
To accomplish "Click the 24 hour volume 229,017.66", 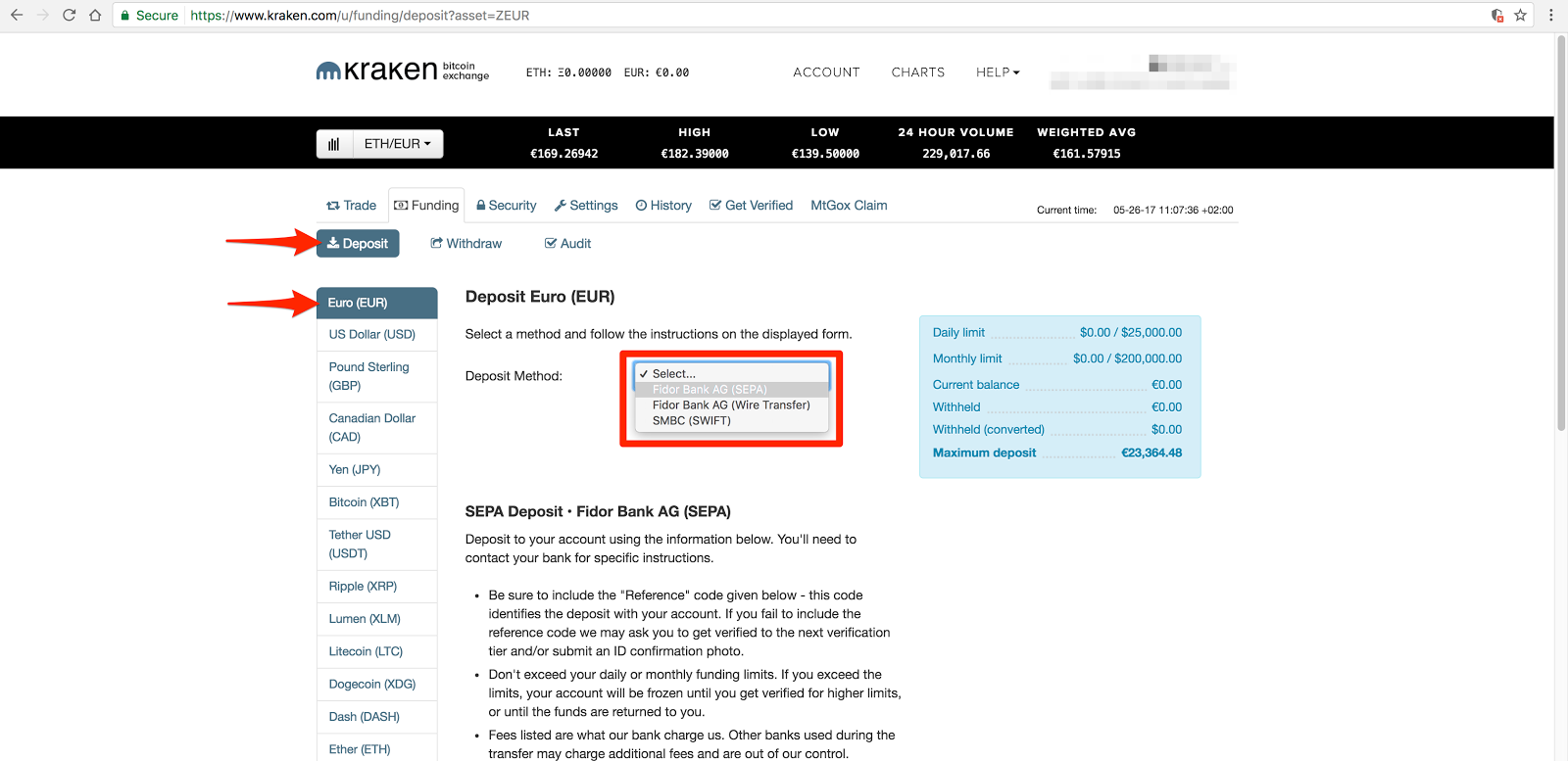I will [x=956, y=154].
